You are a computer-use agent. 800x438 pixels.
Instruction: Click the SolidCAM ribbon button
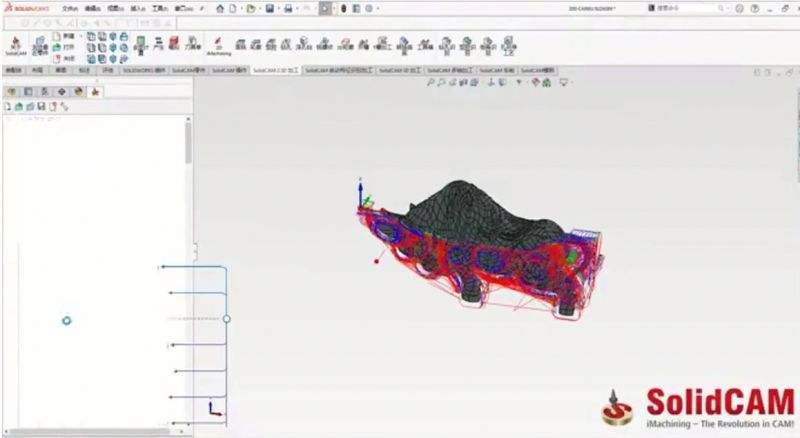tap(15, 46)
